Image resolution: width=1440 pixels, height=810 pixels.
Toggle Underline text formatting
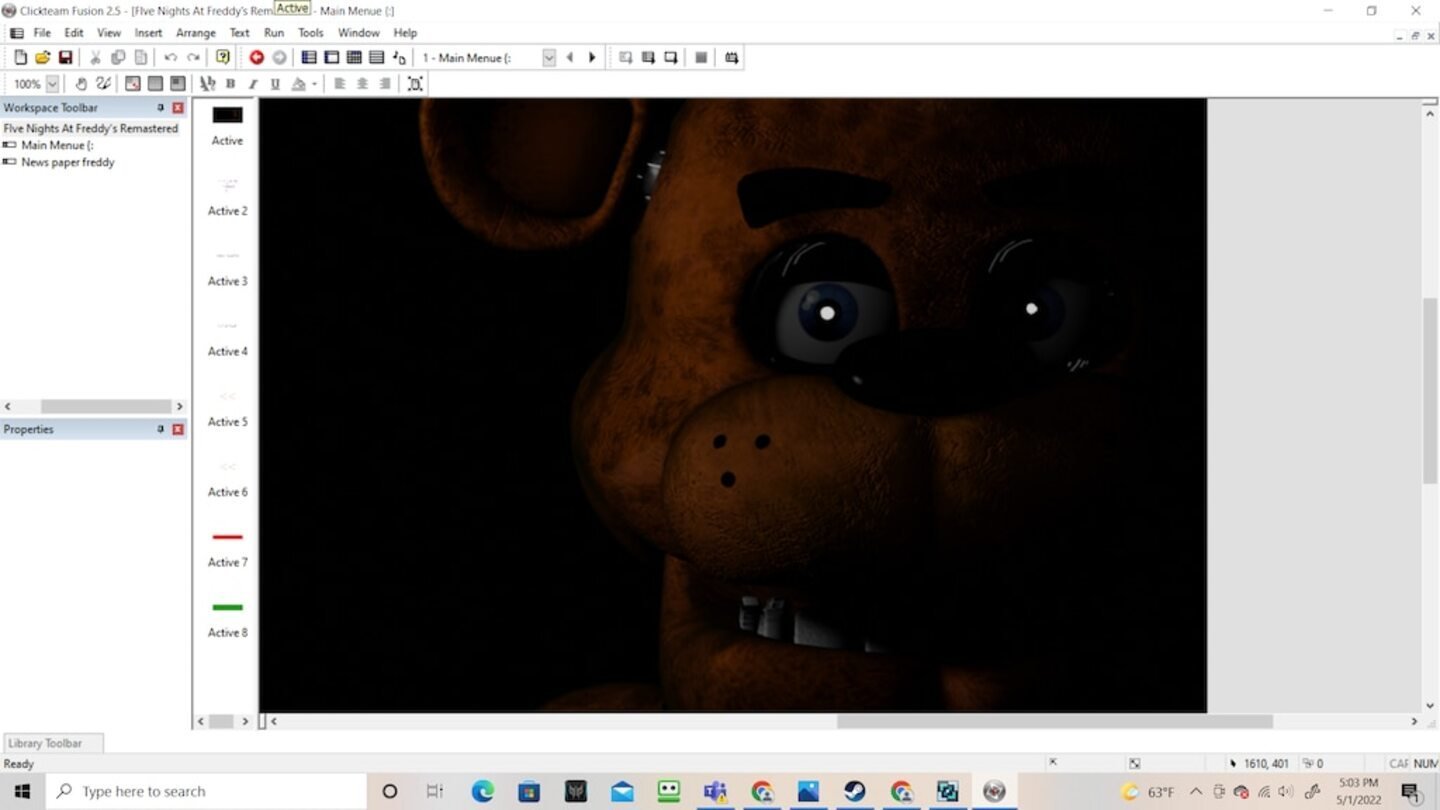(x=275, y=84)
